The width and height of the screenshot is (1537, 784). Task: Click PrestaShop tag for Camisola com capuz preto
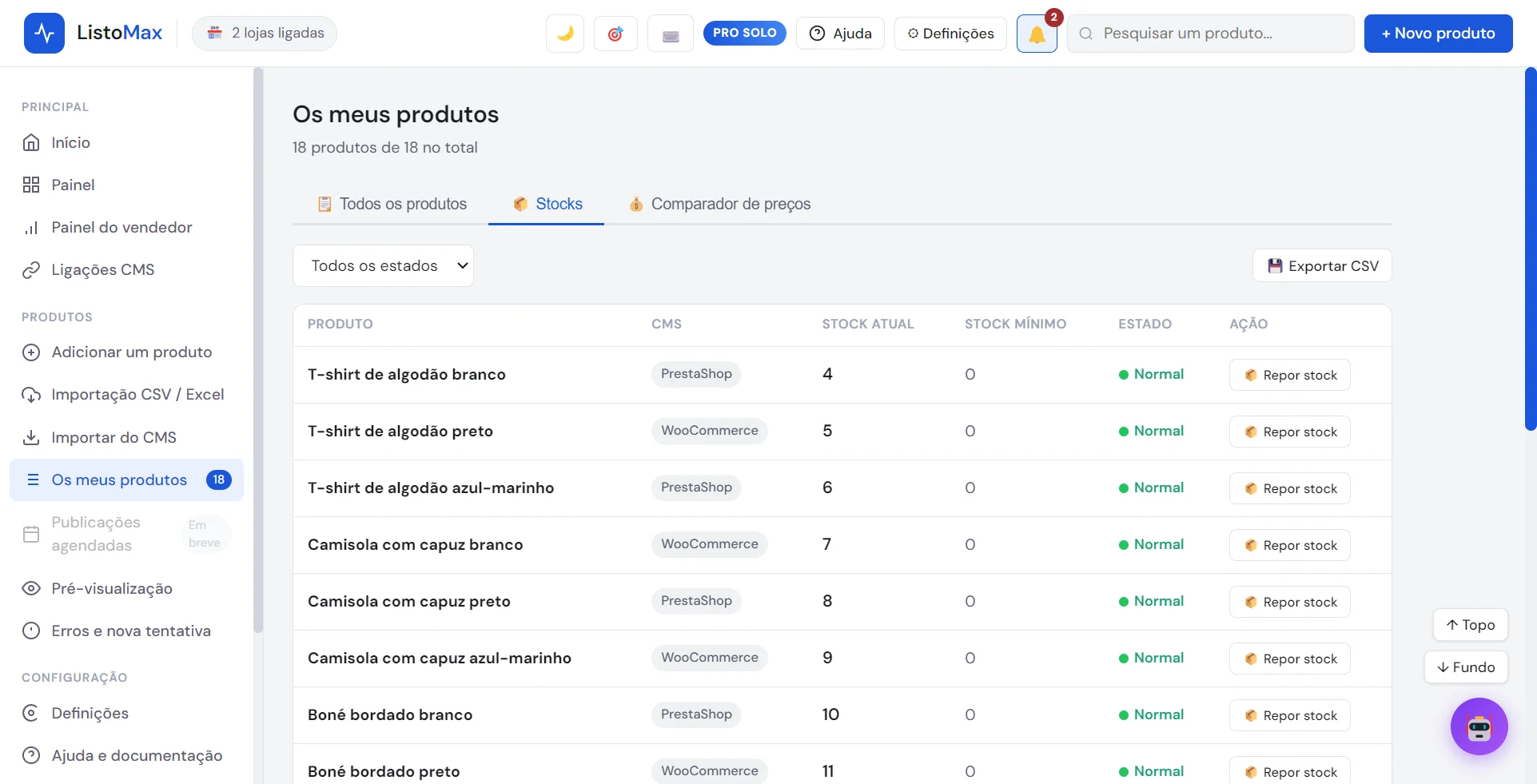pos(696,601)
